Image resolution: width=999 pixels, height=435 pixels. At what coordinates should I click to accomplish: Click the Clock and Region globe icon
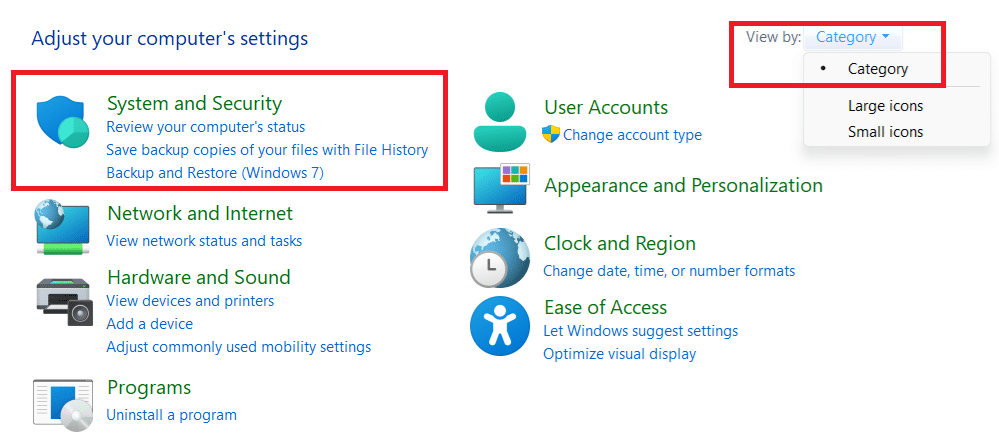pos(500,257)
